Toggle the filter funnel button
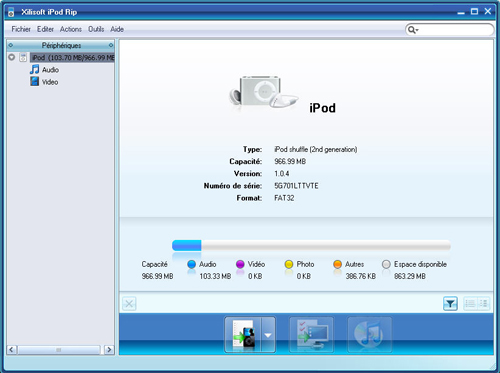The image size is (500, 373). (x=450, y=304)
